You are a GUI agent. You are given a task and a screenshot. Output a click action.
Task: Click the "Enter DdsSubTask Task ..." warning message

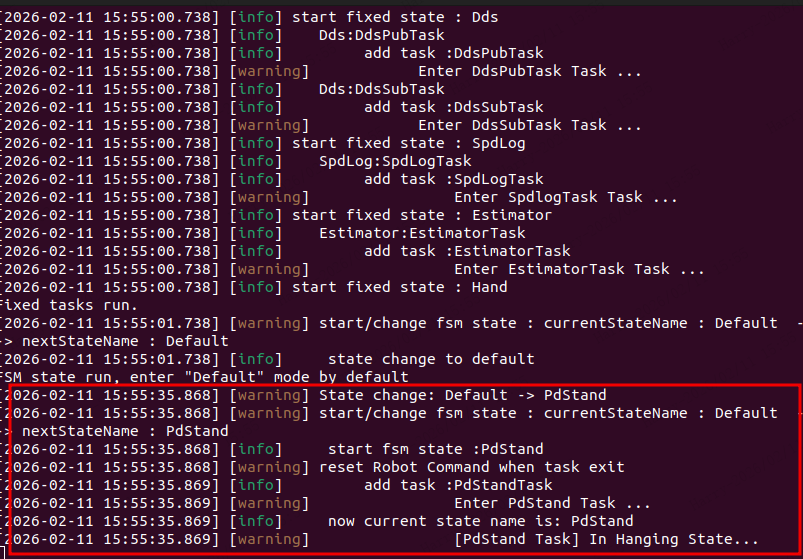click(530, 125)
